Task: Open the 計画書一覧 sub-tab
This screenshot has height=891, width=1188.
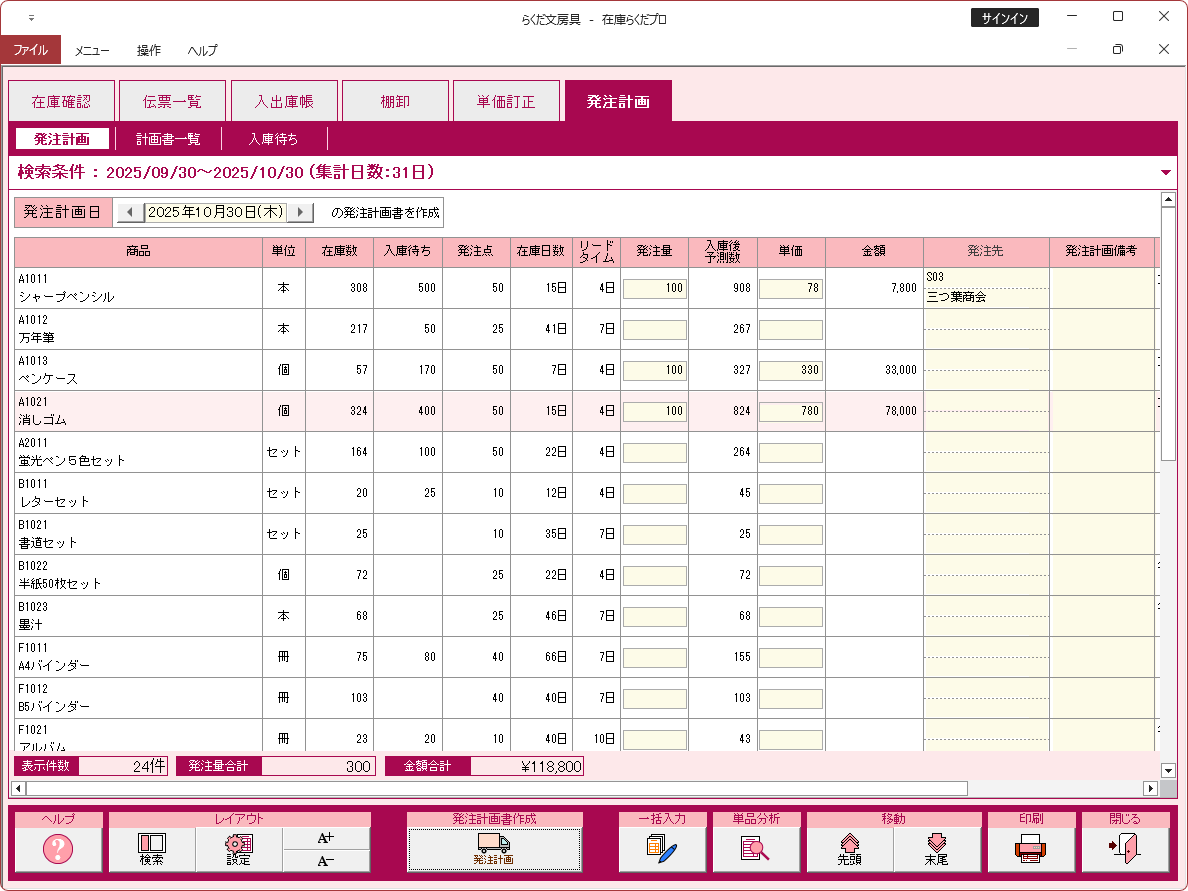Action: (168, 139)
